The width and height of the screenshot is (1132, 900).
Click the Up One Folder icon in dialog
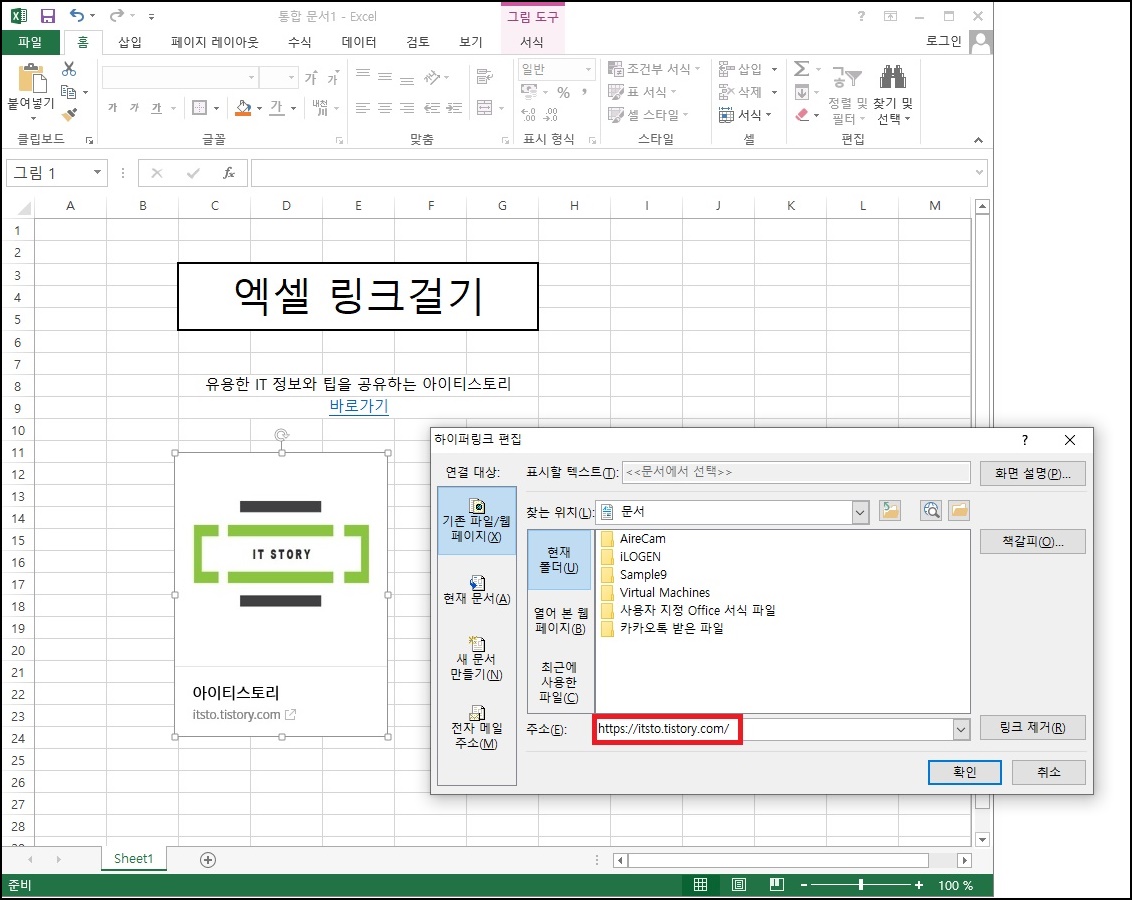(x=890, y=511)
